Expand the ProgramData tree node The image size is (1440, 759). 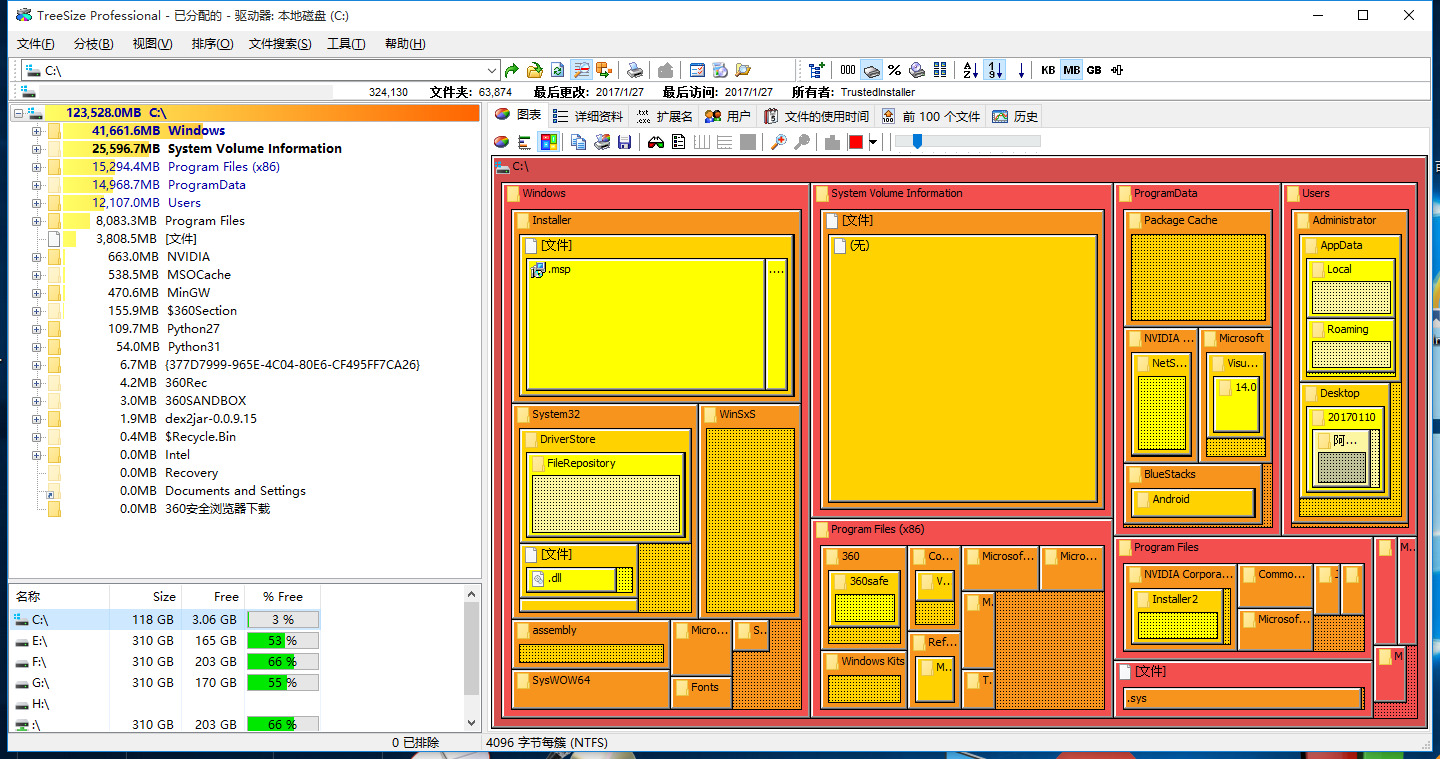click(36, 185)
